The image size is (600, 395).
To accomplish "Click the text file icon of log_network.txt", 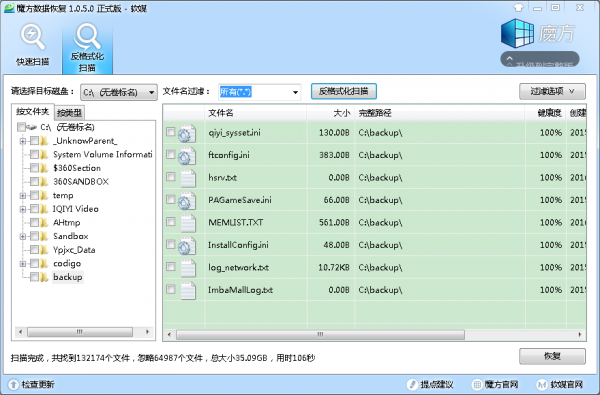I will click(188, 268).
